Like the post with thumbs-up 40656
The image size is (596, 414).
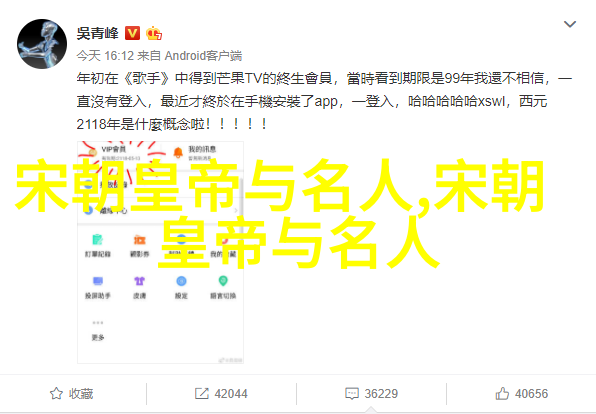502,393
